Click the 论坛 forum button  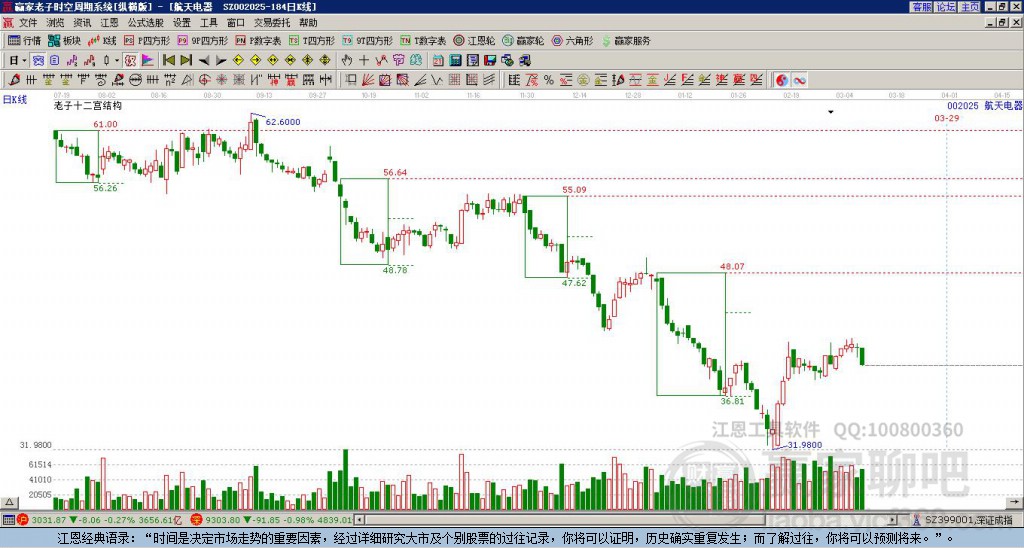coord(946,7)
